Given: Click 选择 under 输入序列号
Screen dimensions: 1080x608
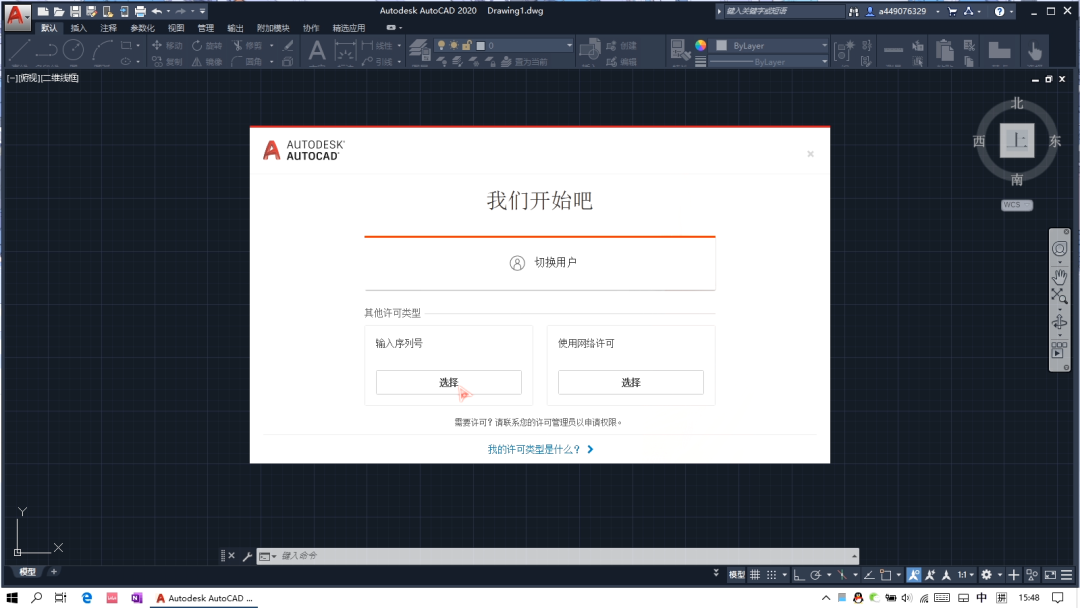Looking at the screenshot, I should 448,383.
